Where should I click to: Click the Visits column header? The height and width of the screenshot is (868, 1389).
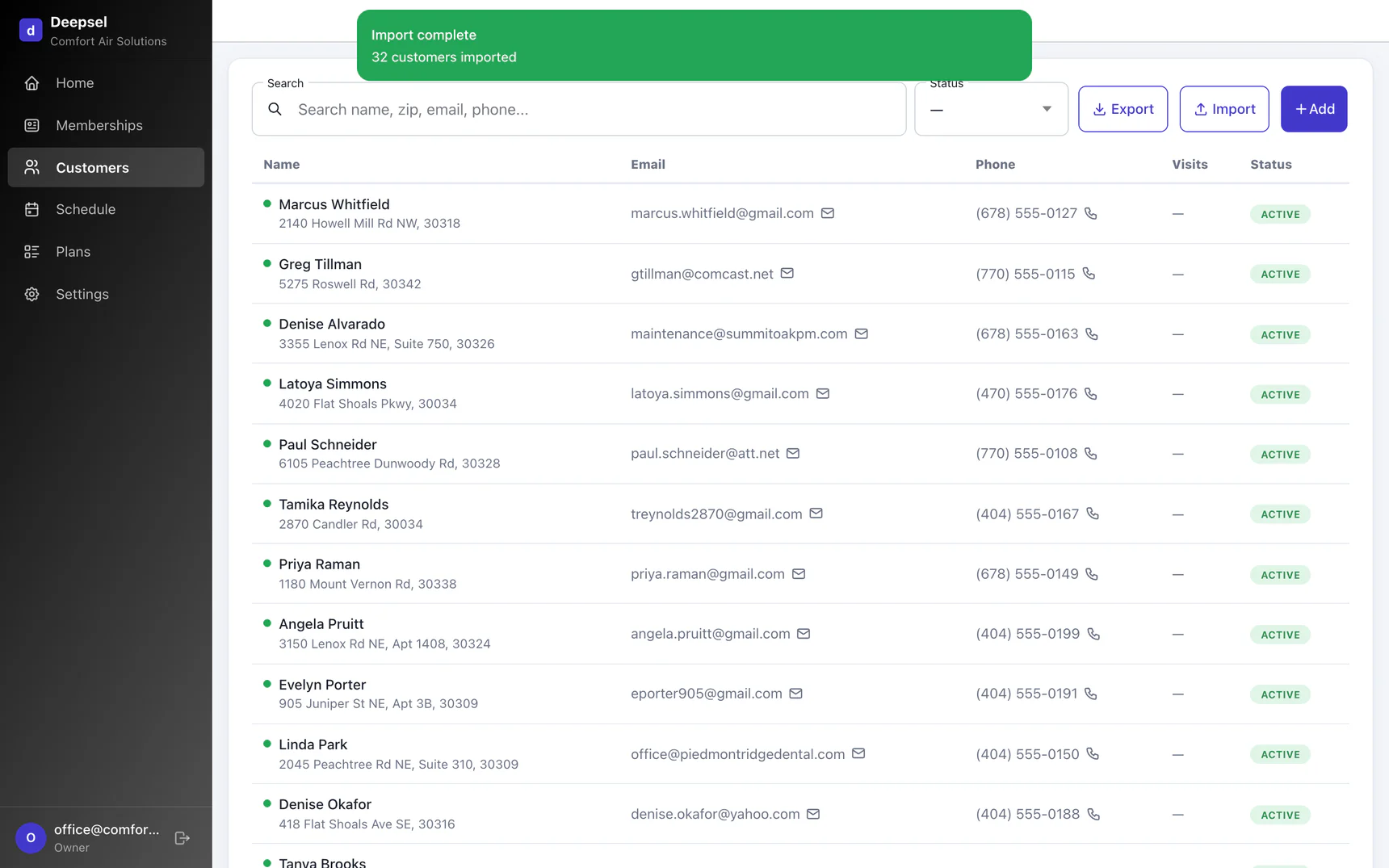point(1190,164)
